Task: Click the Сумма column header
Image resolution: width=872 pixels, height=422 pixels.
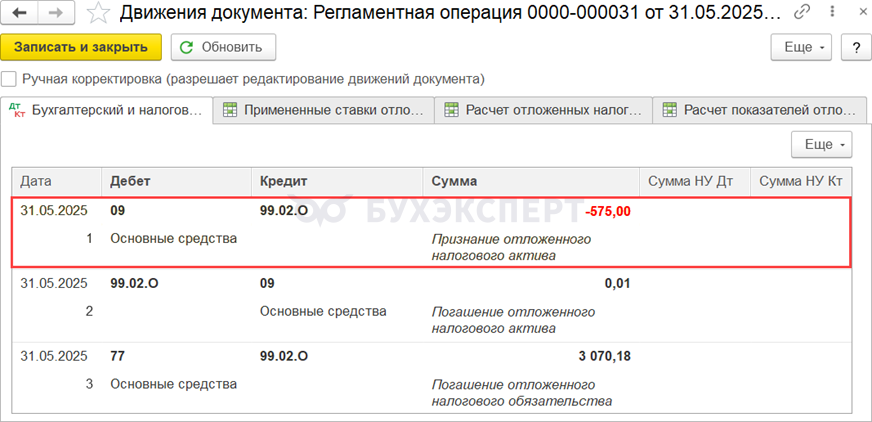Action: tap(530, 181)
